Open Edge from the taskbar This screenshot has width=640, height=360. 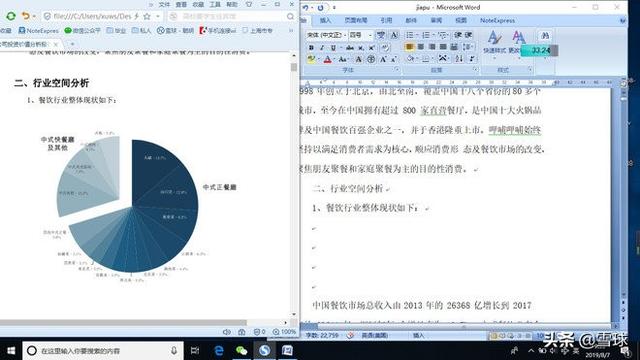tap(219, 350)
